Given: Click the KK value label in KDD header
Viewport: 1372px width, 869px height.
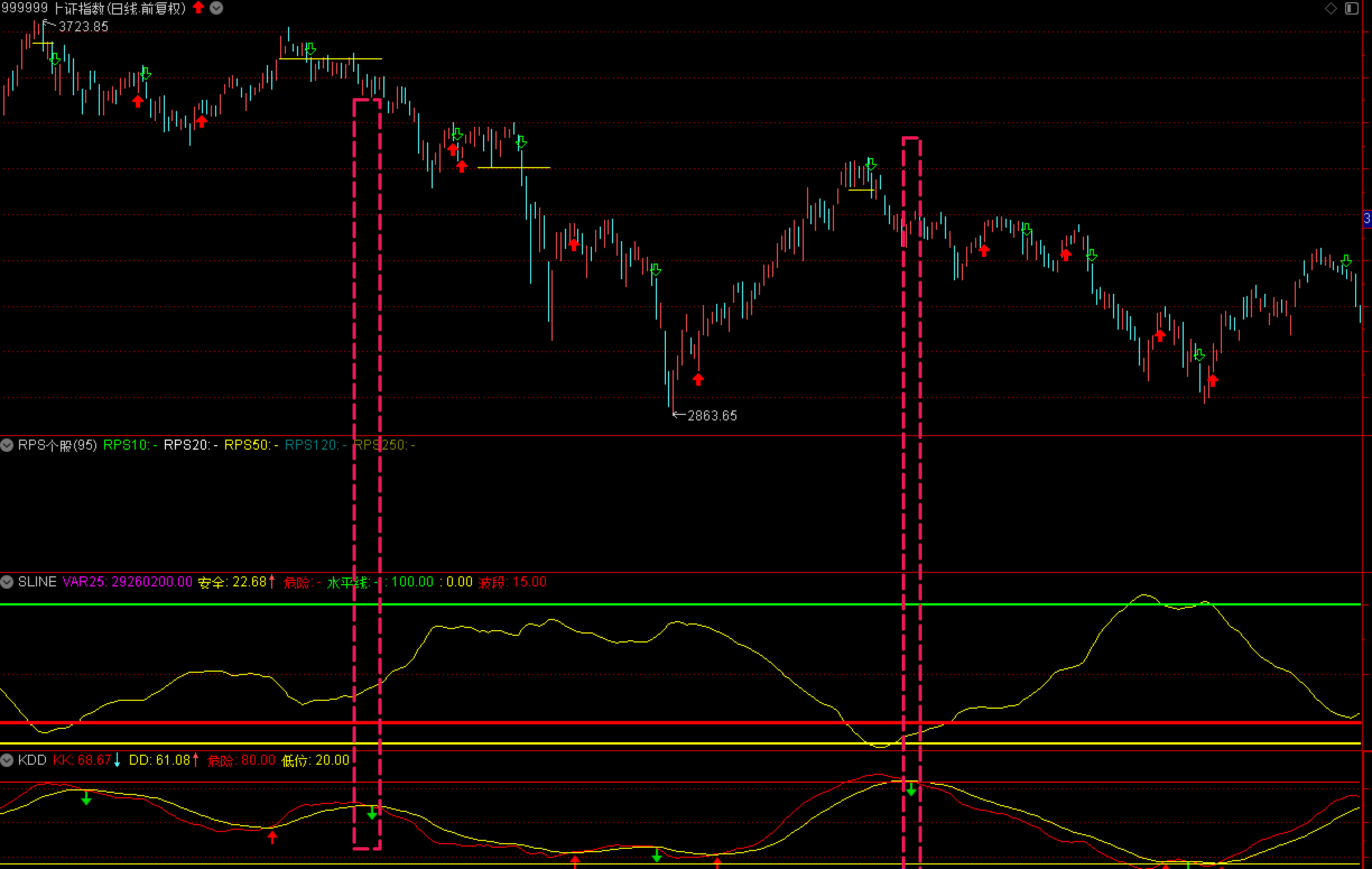Looking at the screenshot, I should click(x=82, y=760).
